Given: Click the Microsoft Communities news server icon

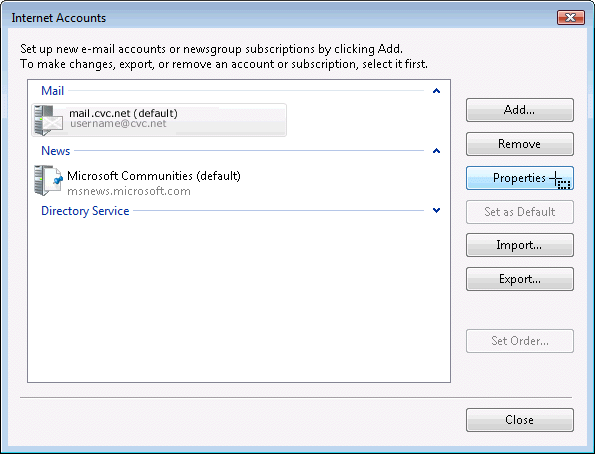Looking at the screenshot, I should pyautogui.click(x=48, y=181).
